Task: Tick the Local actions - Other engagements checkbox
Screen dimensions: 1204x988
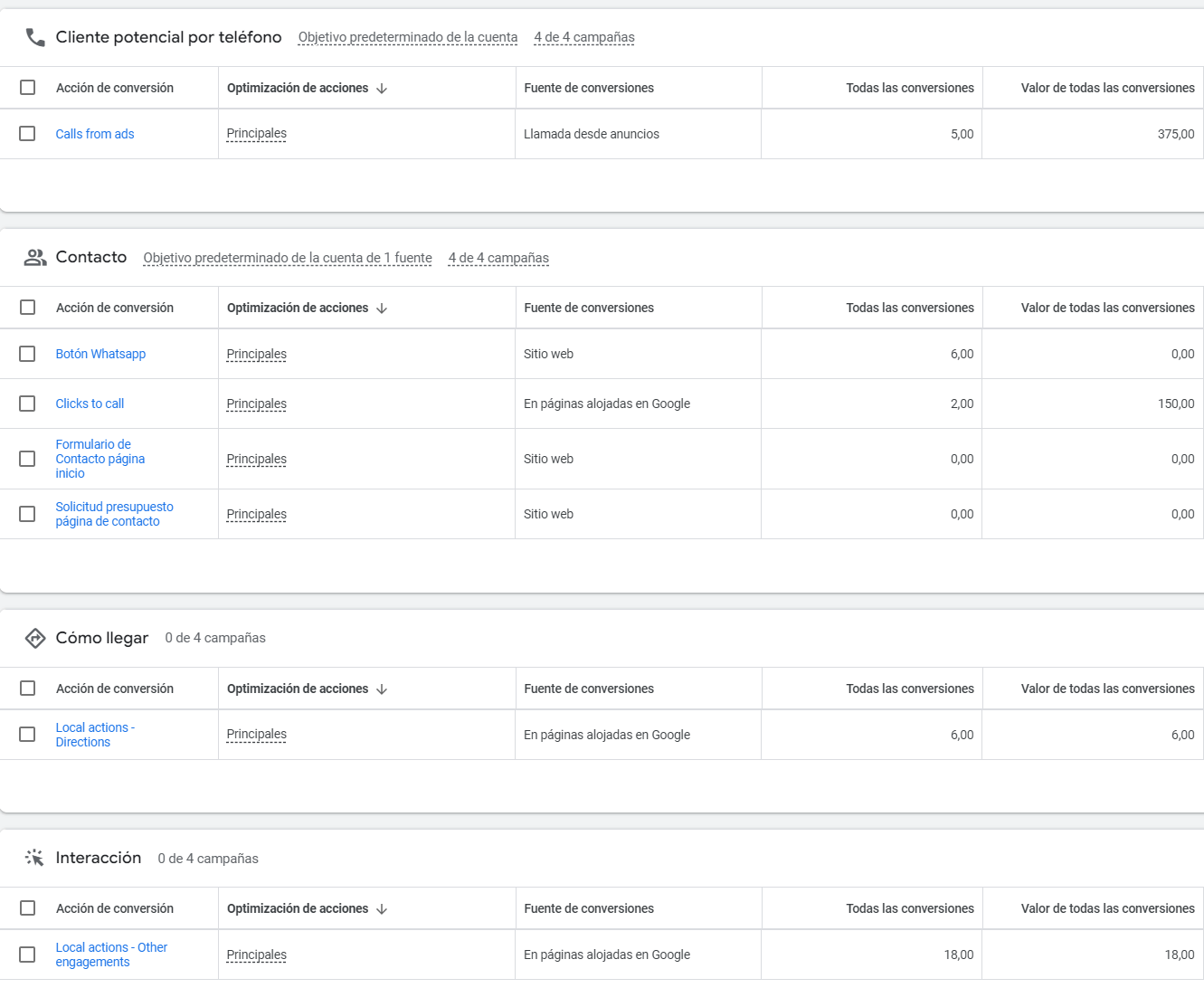Action: pos(27,955)
